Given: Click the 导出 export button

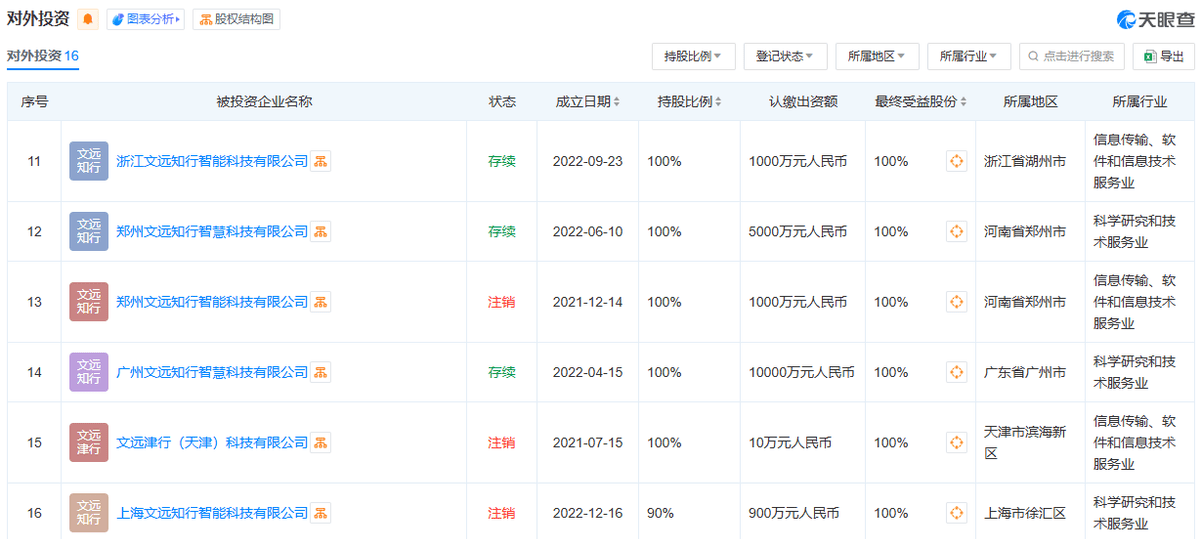Looking at the screenshot, I should coord(1163,57).
